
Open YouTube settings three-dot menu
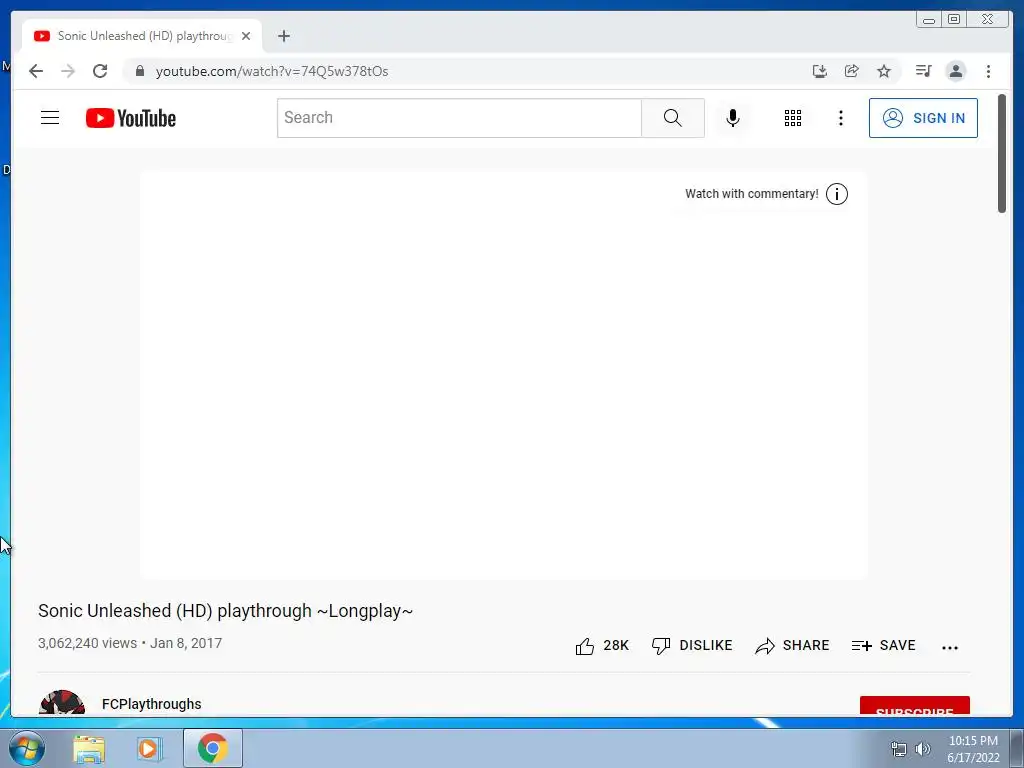[x=840, y=118]
